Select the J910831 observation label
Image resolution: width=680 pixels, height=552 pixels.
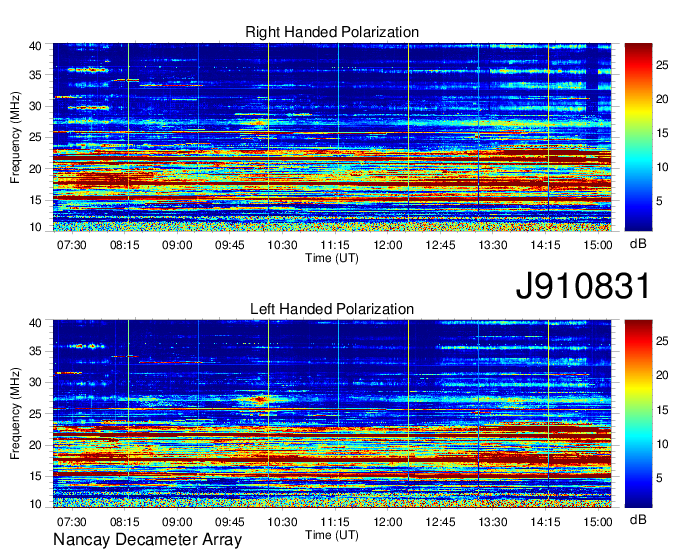click(x=583, y=286)
